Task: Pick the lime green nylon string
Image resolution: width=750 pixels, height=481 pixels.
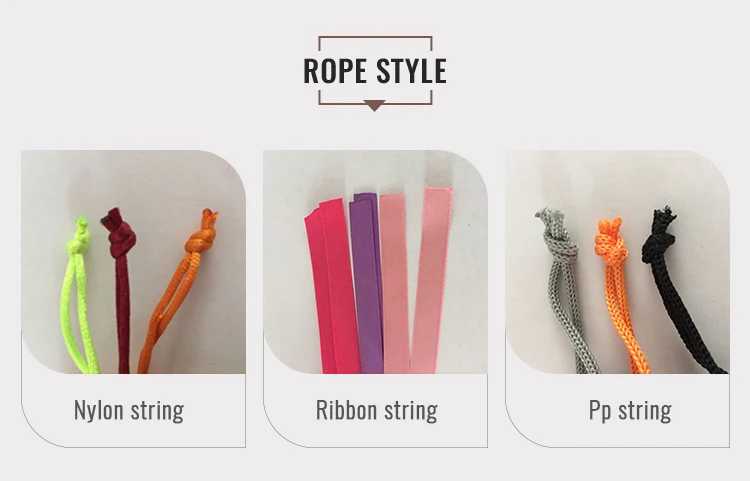Action: click(x=77, y=296)
